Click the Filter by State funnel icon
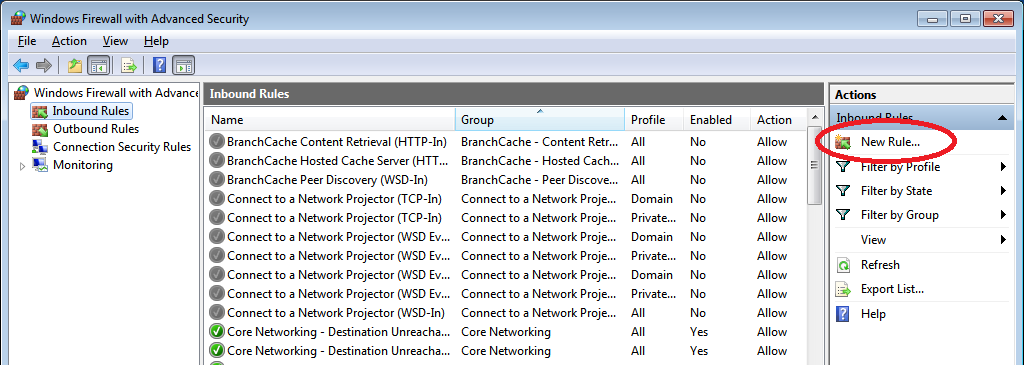The height and width of the screenshot is (365, 1024). (x=844, y=191)
